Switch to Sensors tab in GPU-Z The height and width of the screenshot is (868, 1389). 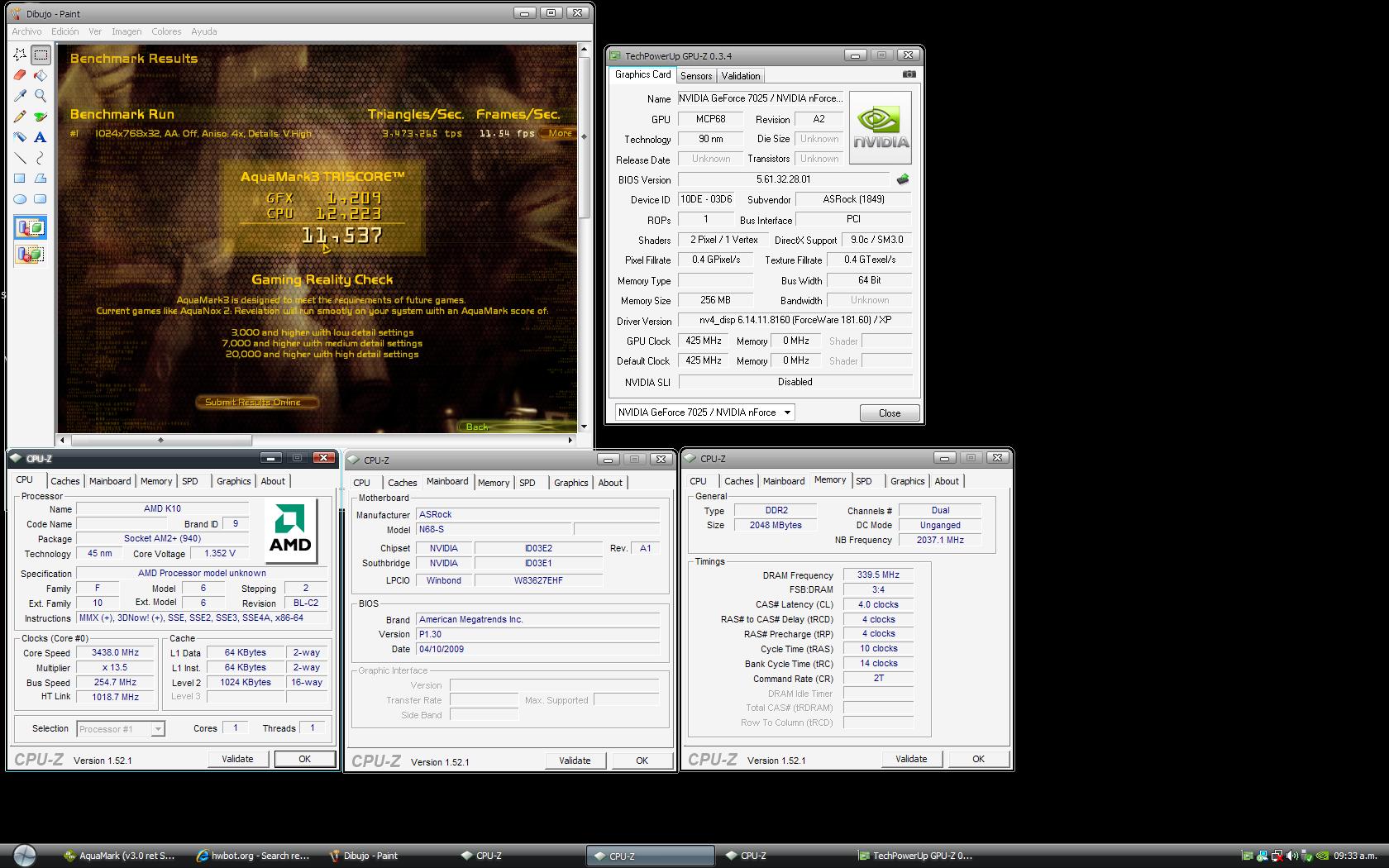(696, 76)
